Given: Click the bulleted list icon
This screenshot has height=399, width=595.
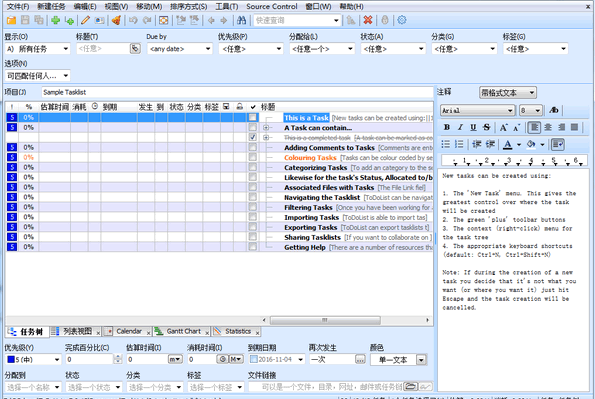Looking at the screenshot, I should 446,144.
